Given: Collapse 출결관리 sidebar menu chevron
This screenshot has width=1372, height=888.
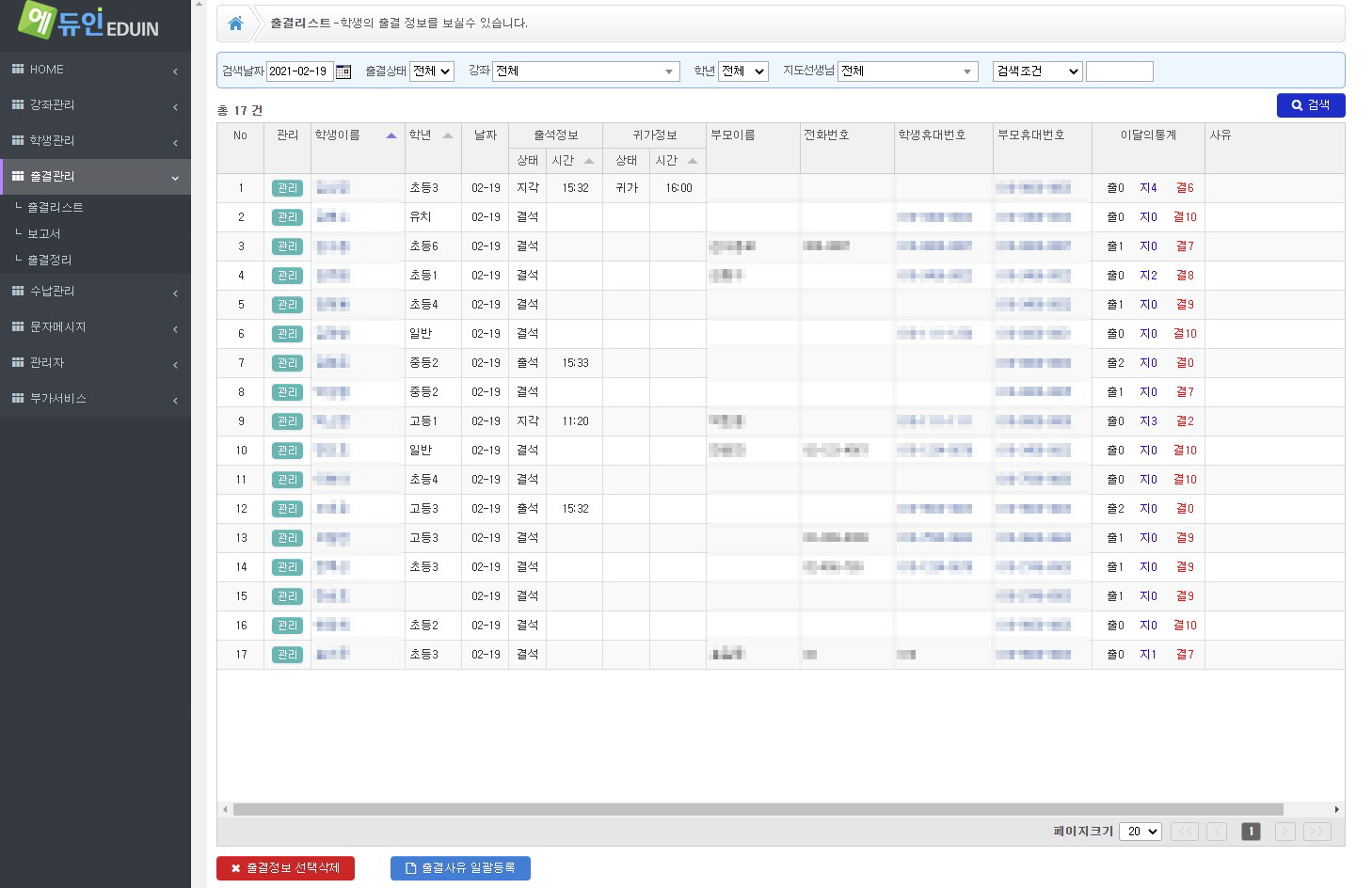Looking at the screenshot, I should pyautogui.click(x=175, y=178).
